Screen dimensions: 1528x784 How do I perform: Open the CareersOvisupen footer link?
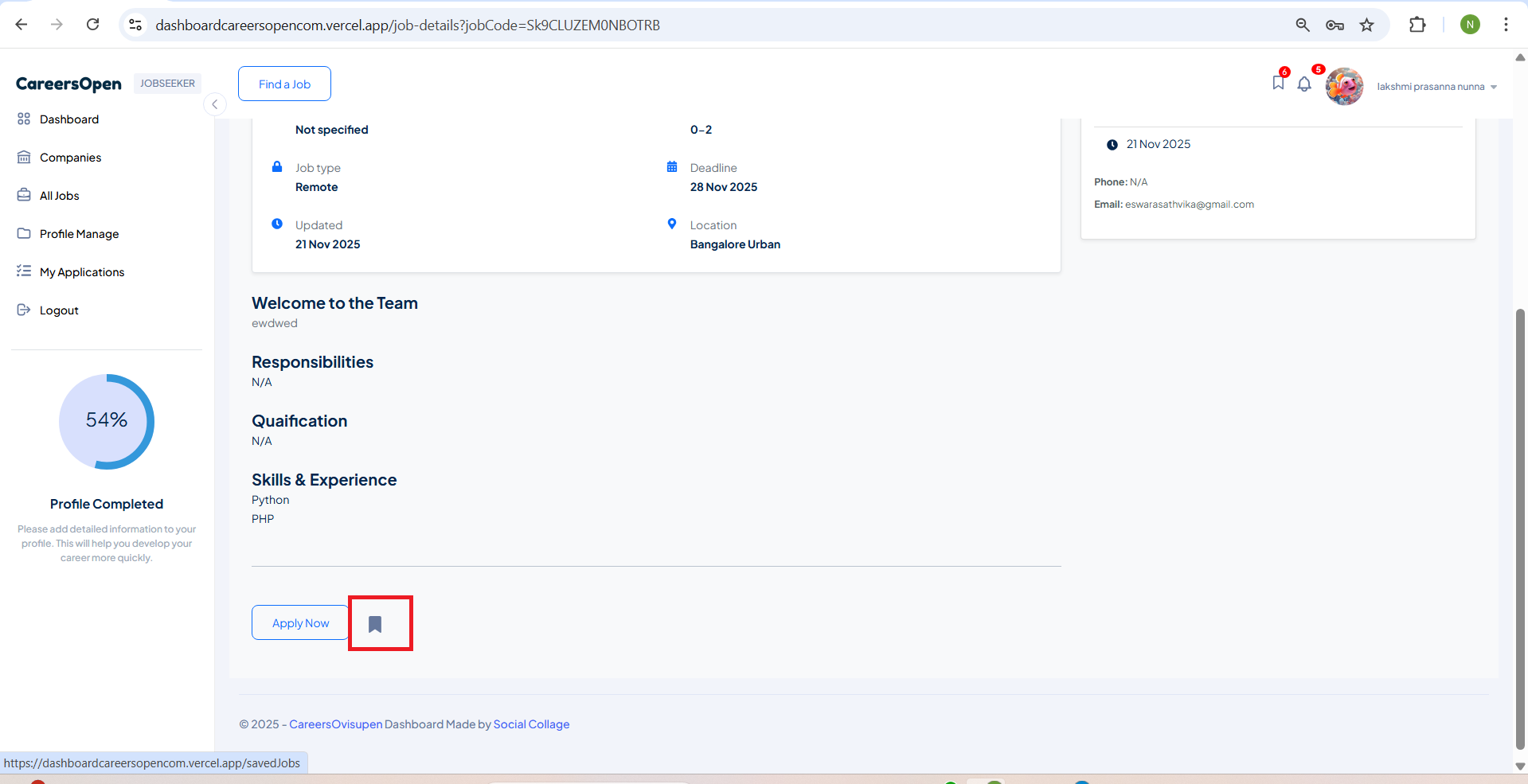point(335,724)
